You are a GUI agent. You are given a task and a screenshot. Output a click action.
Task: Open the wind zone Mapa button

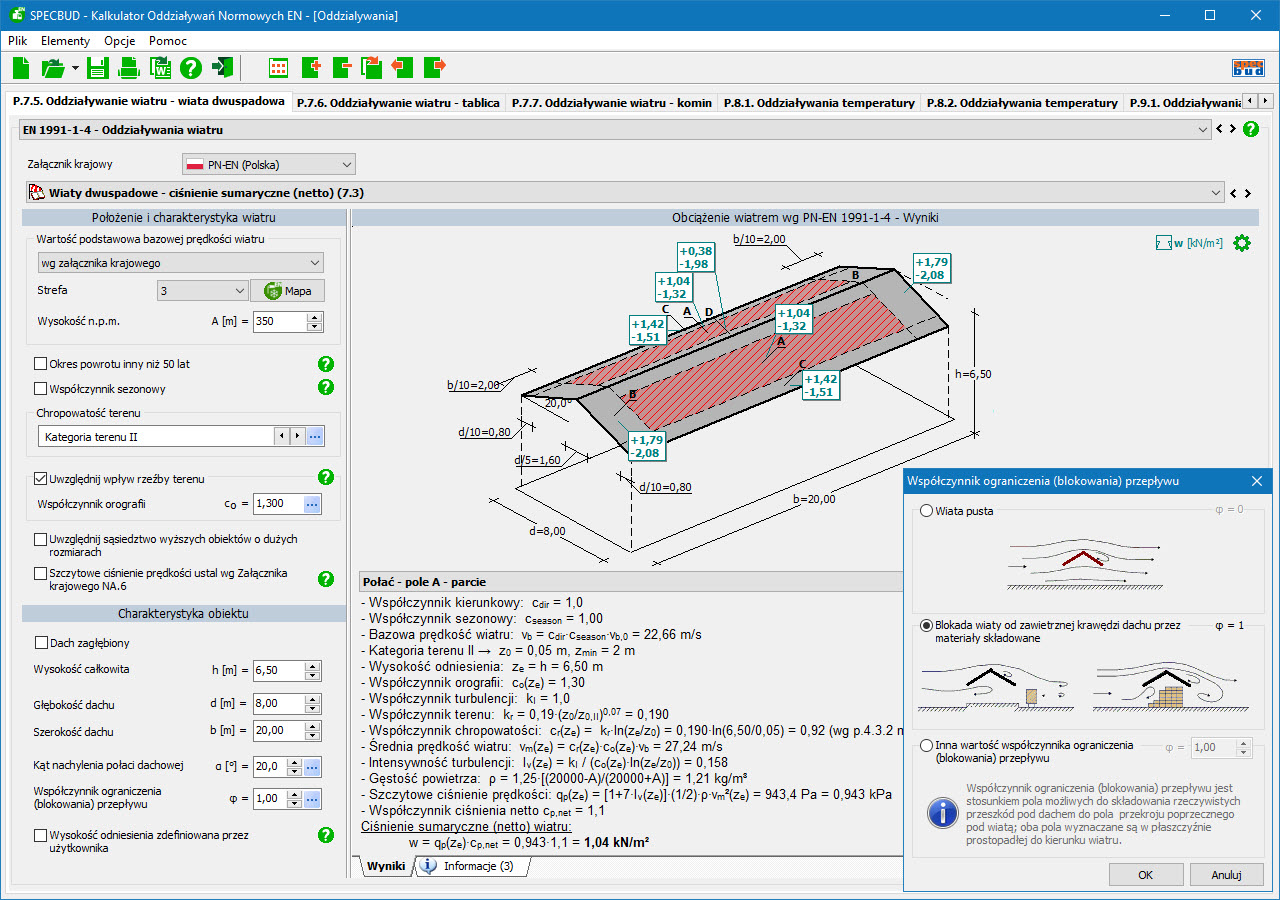tap(287, 291)
